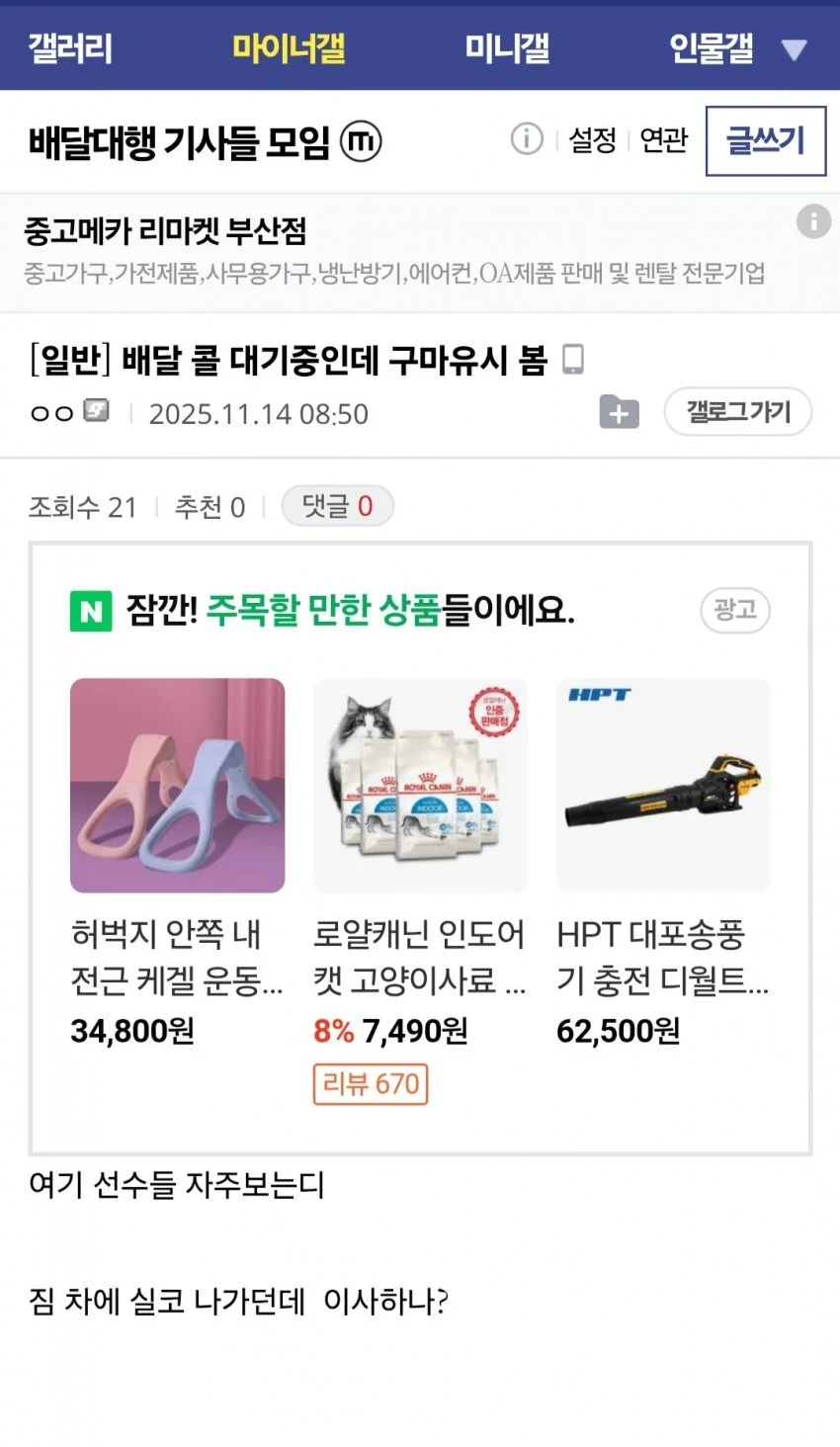Viewport: 840px width, 1447px height.
Task: Open the gallery info ⓘ icon
Action: [x=528, y=140]
